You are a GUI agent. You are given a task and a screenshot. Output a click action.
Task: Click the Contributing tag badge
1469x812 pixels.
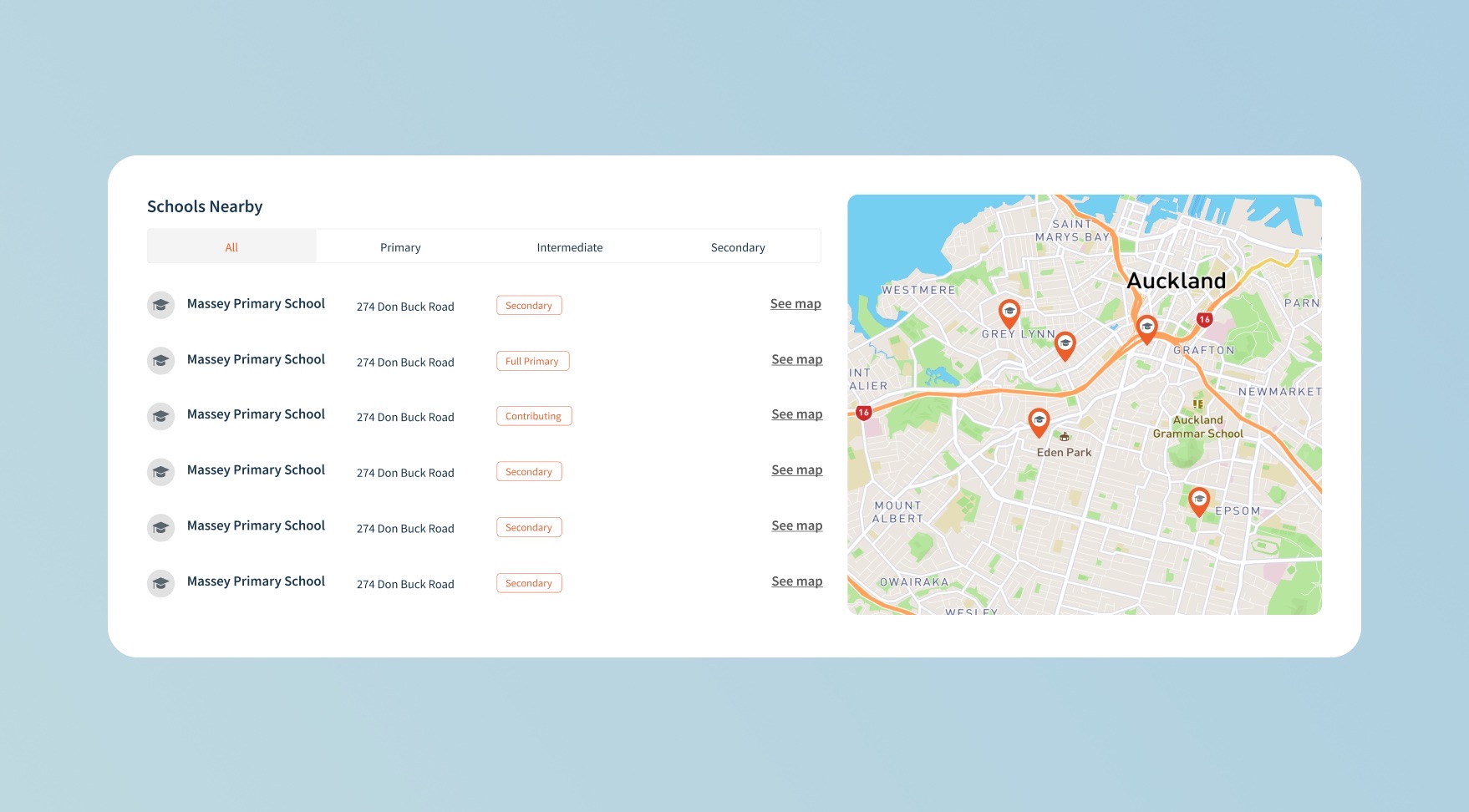(534, 416)
